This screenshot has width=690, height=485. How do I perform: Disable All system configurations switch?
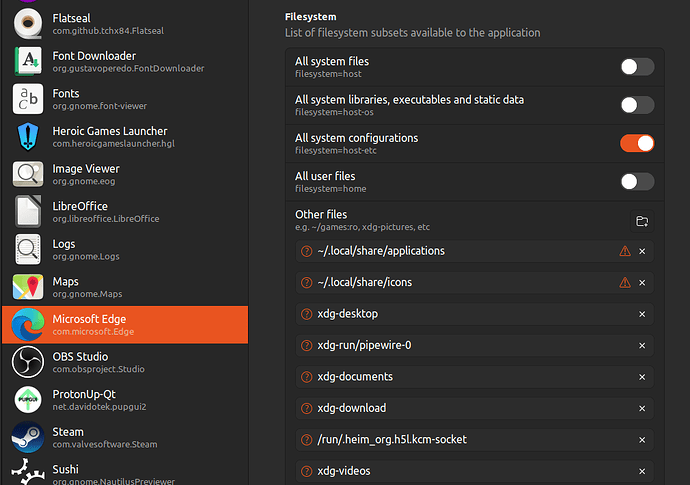click(x=637, y=143)
